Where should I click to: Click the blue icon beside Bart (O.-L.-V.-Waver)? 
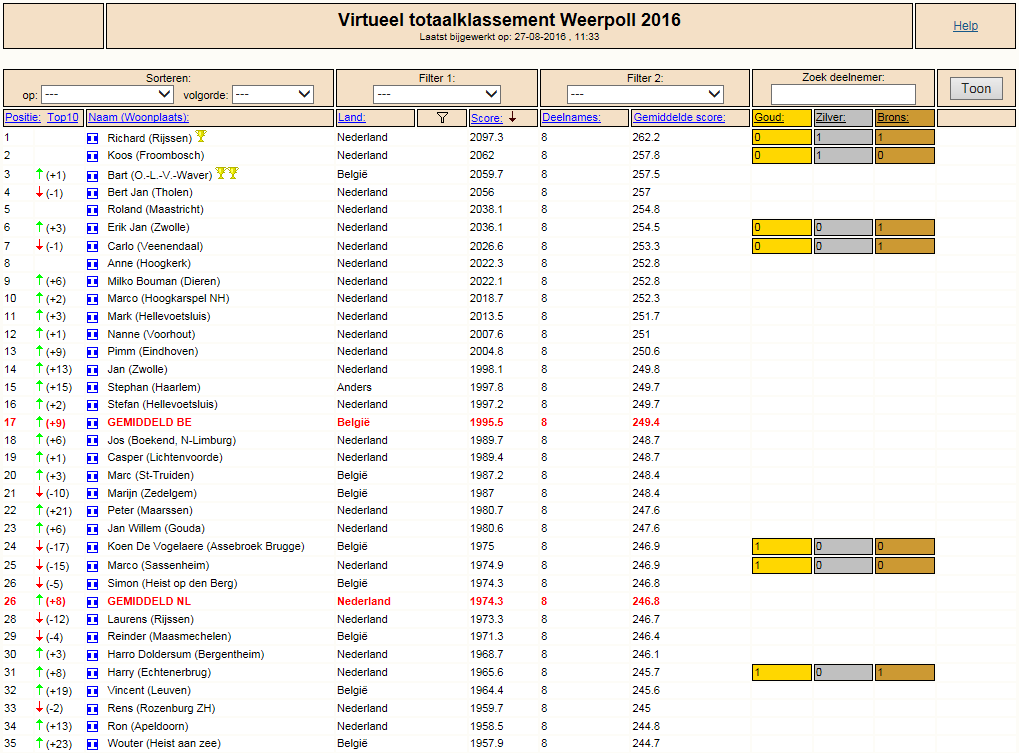pyautogui.click(x=92, y=175)
